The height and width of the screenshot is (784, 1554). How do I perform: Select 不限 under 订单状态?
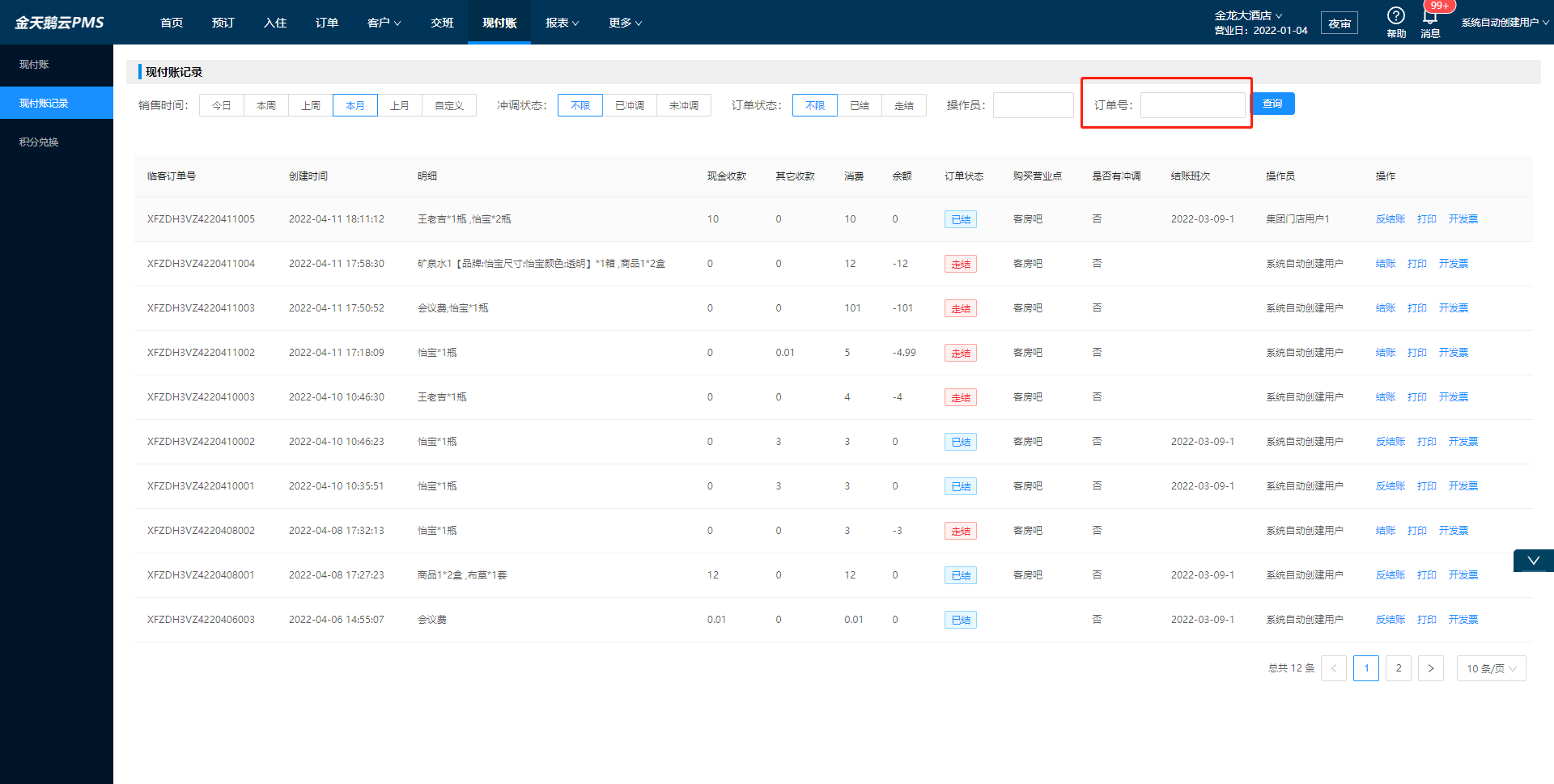pyautogui.click(x=815, y=105)
